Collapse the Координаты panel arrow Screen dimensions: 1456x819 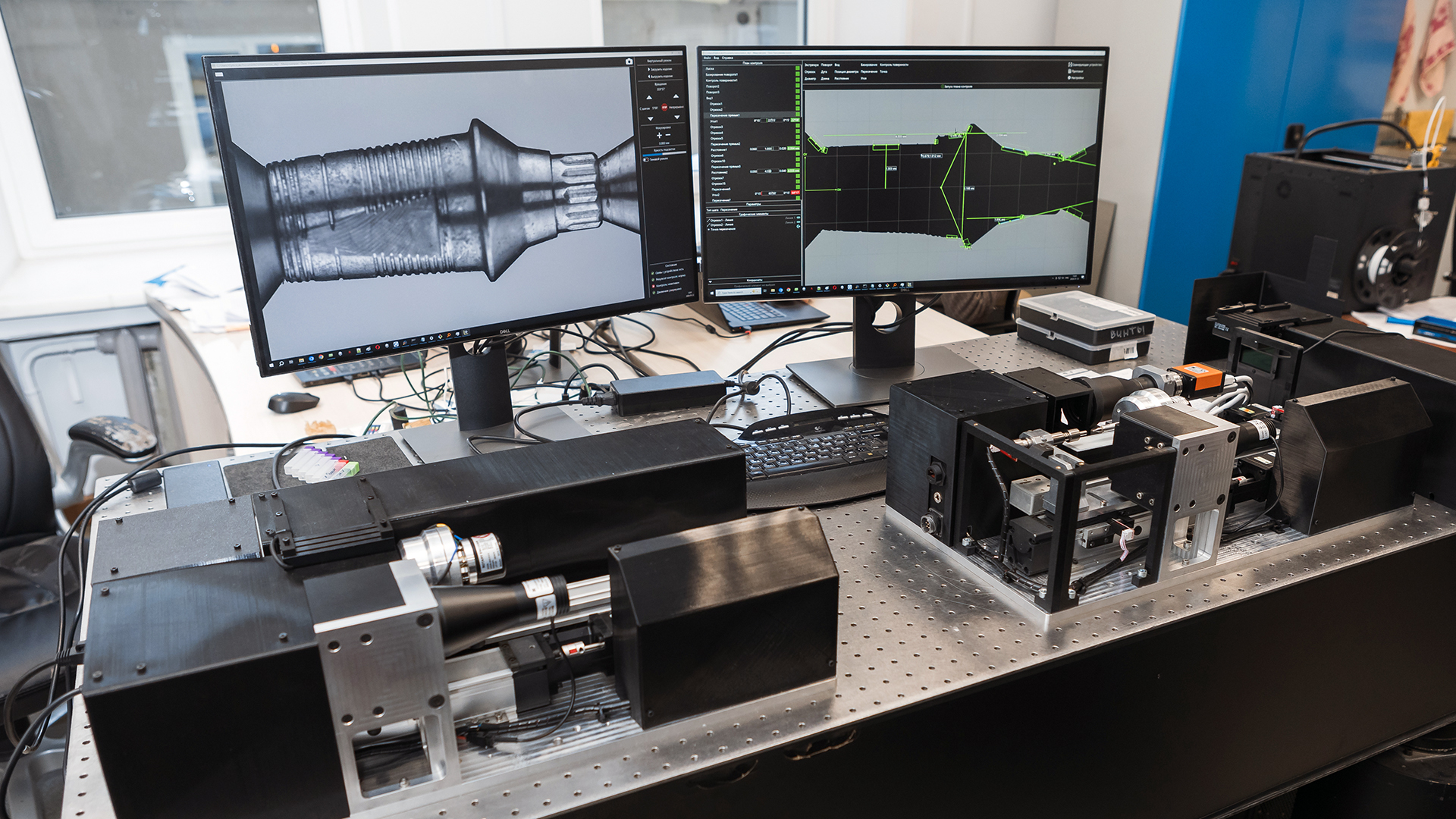point(710,281)
